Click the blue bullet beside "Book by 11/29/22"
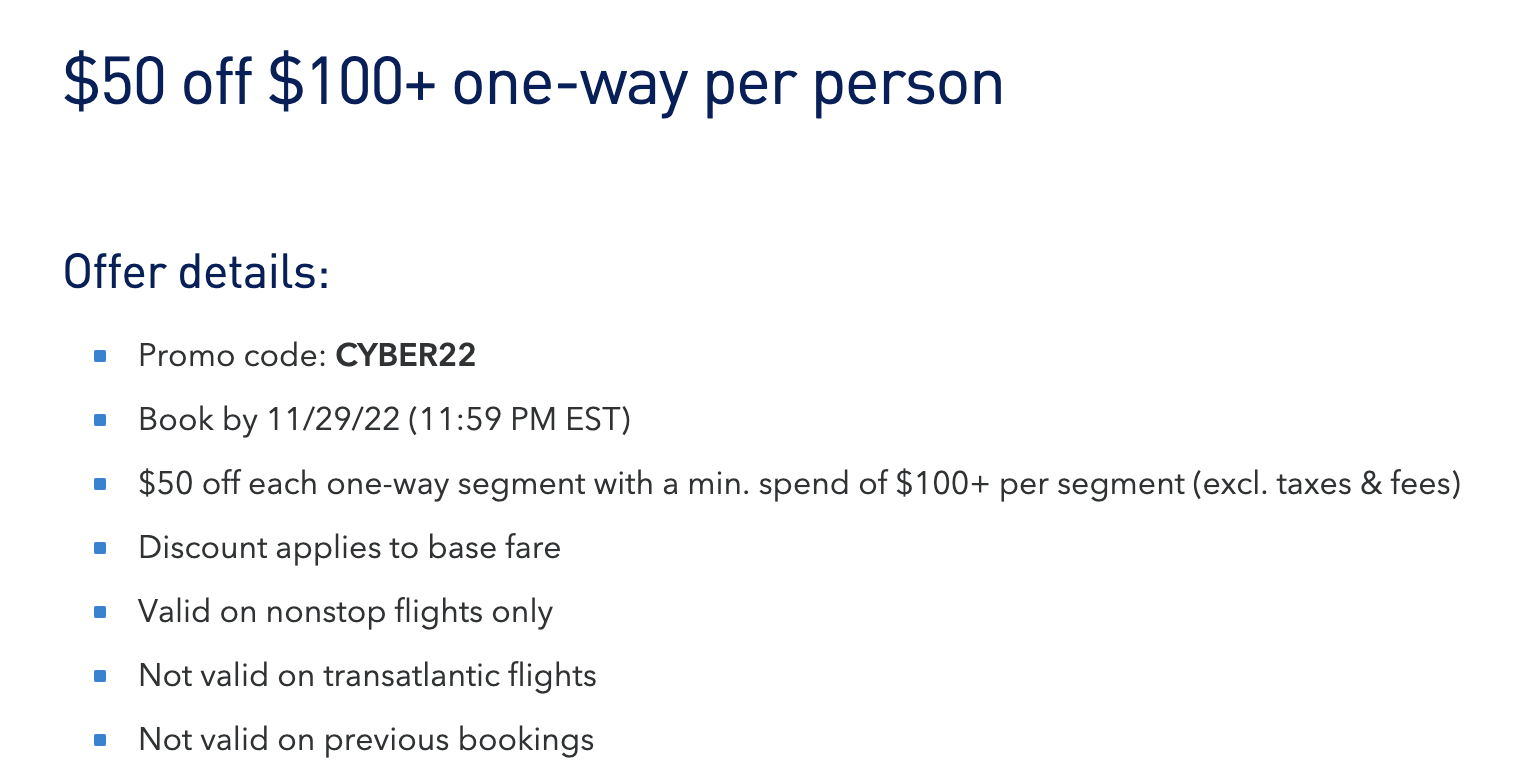Screen dimensions: 1518x782 (x=100, y=420)
